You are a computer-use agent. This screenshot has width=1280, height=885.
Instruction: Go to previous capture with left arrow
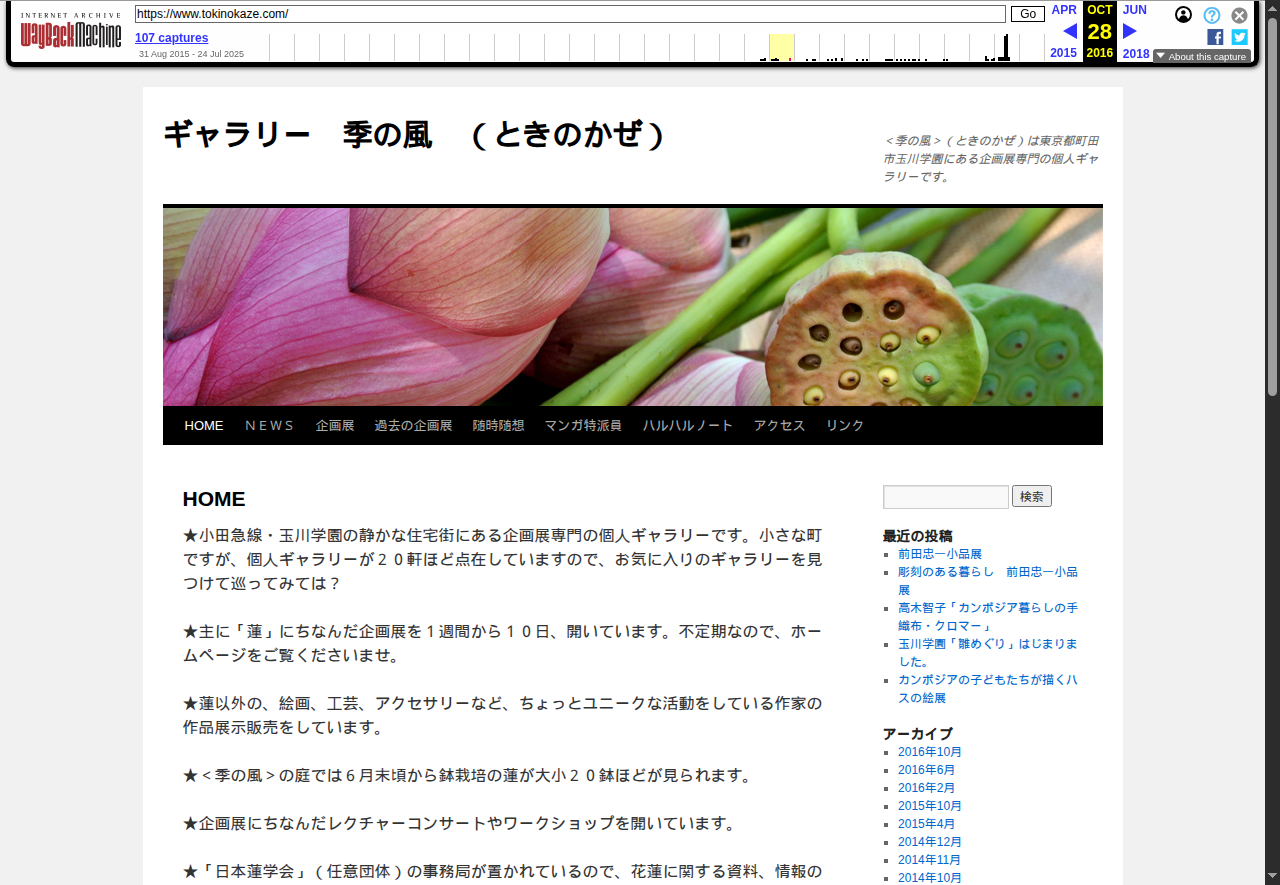click(x=1069, y=31)
